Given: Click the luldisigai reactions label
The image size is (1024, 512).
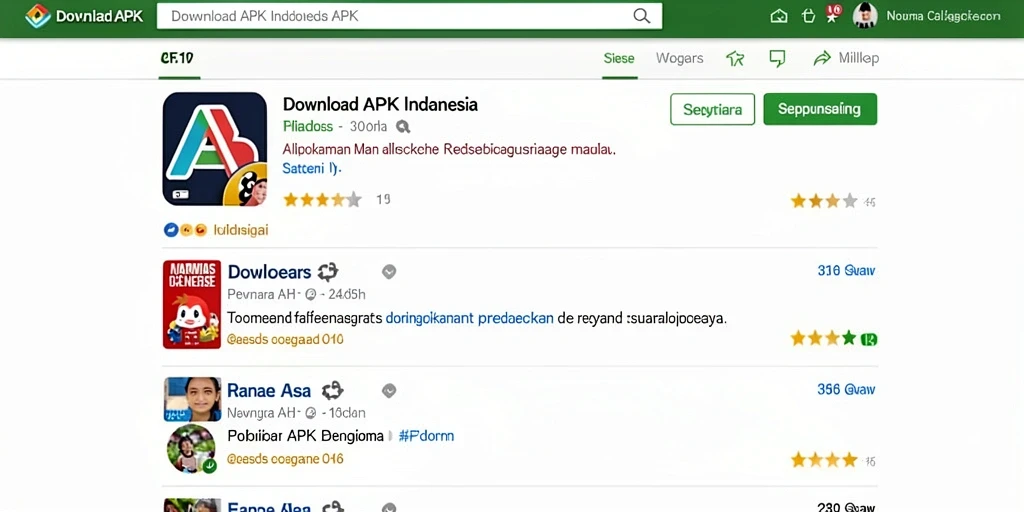Looking at the screenshot, I should click(x=241, y=230).
